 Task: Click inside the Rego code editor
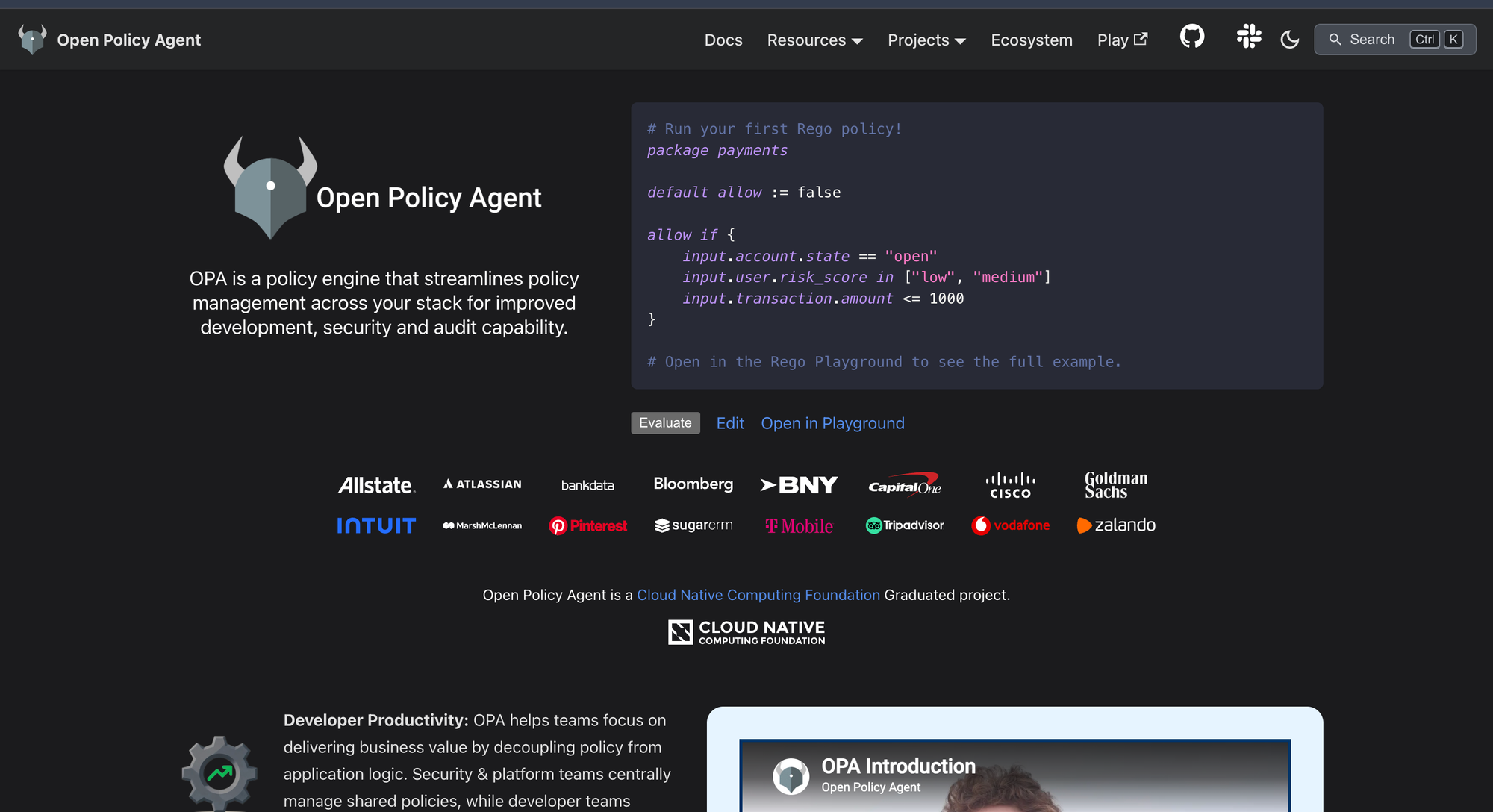click(977, 246)
